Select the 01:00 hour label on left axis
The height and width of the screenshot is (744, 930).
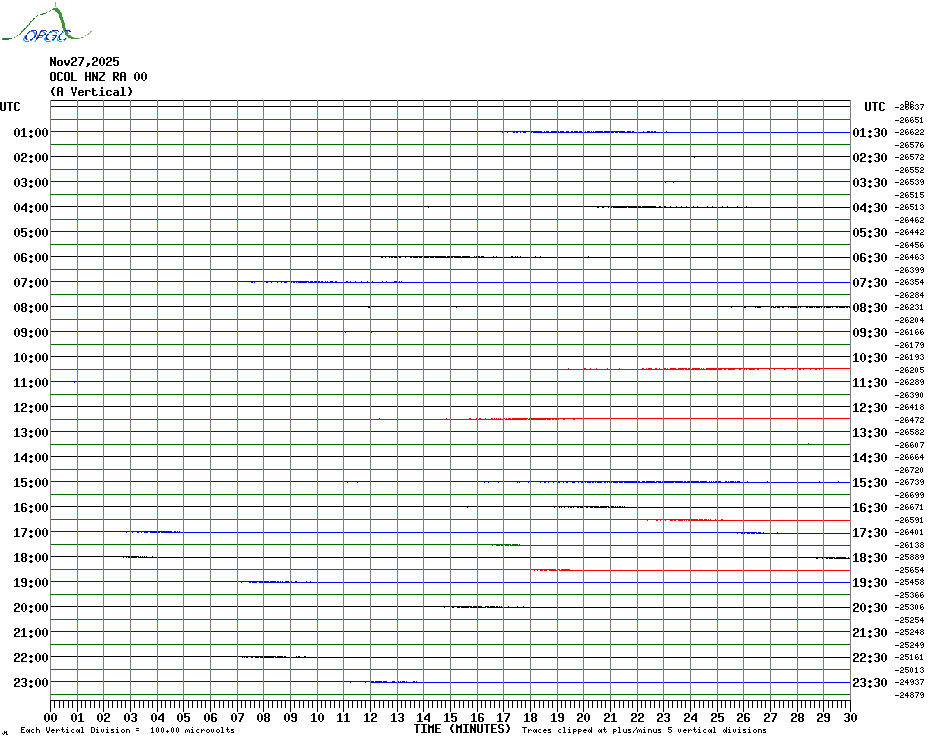point(31,133)
